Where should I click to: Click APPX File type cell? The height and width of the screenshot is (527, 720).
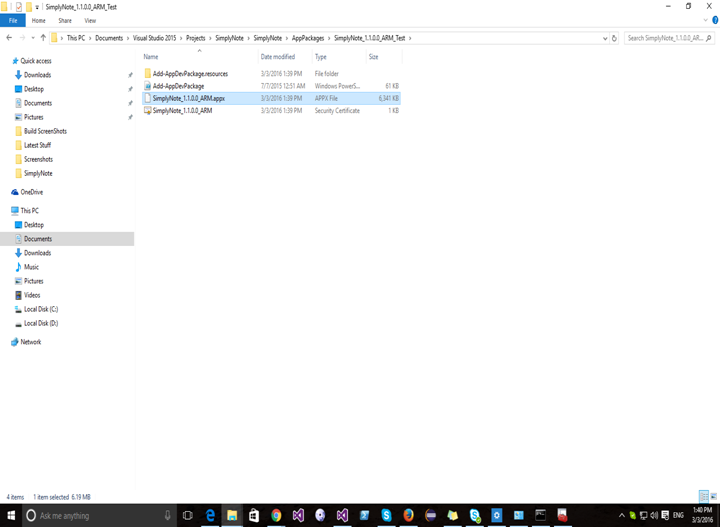tap(326, 98)
